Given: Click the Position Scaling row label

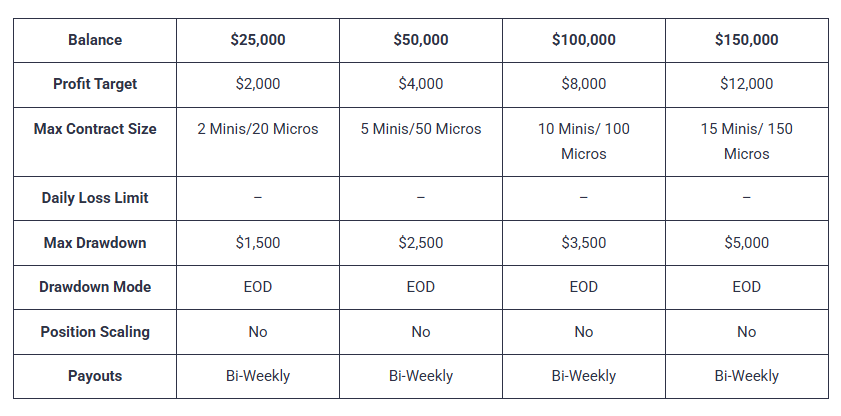Looking at the screenshot, I should point(95,332).
